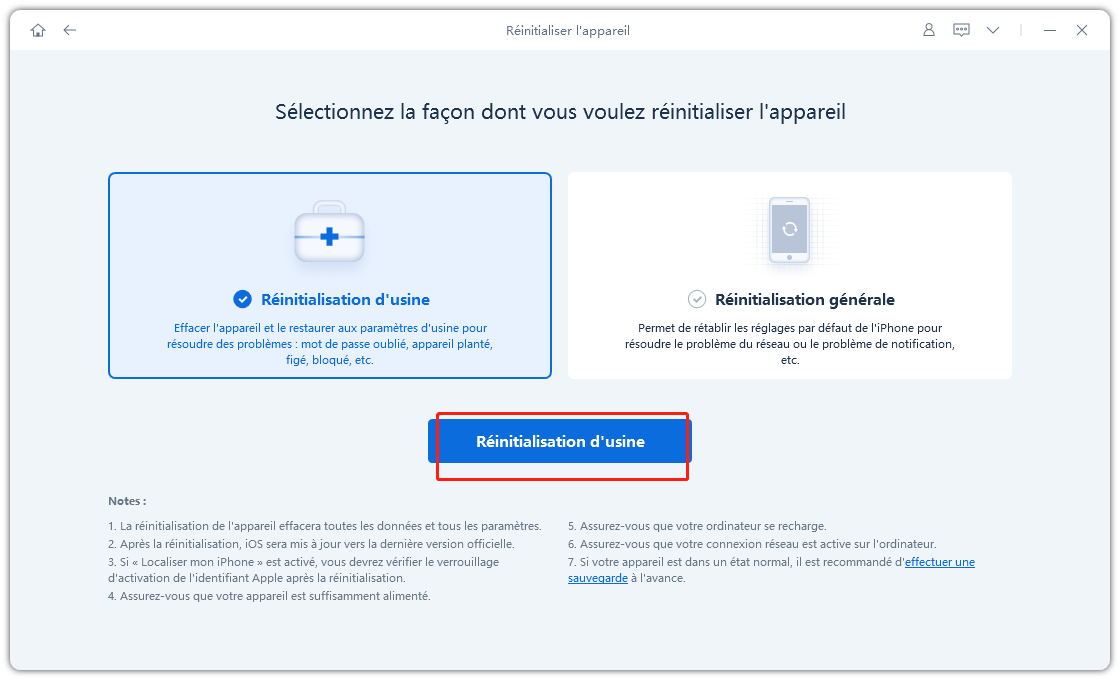1120x680 pixels.
Task: Minimize the window
Action: pos(1049,30)
